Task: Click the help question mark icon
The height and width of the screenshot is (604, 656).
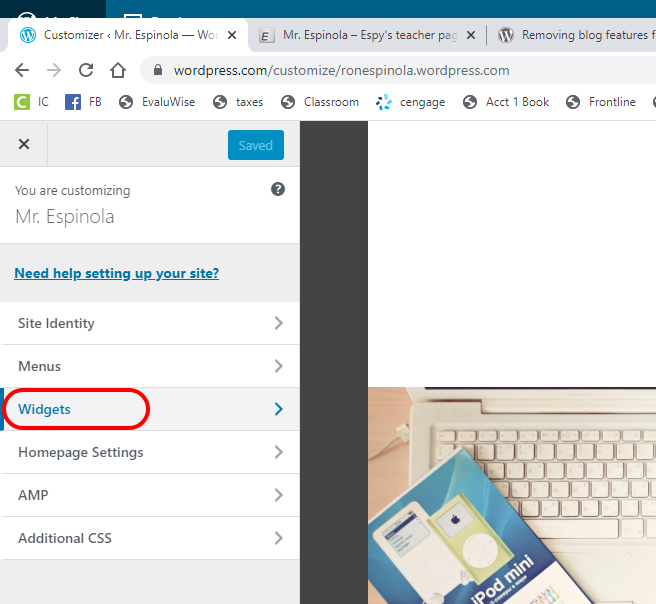Action: click(278, 189)
